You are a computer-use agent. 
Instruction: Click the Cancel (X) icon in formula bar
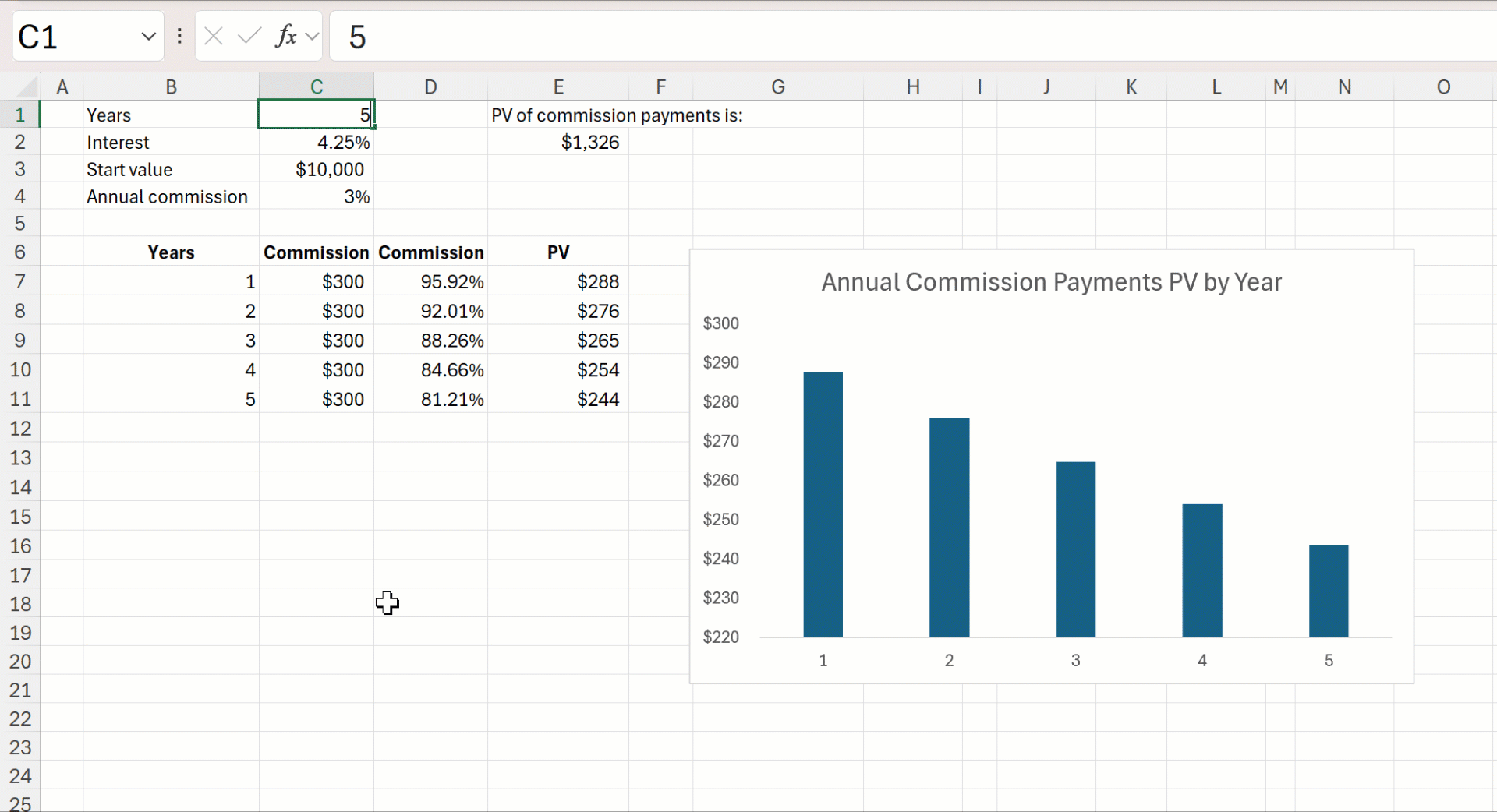(213, 36)
